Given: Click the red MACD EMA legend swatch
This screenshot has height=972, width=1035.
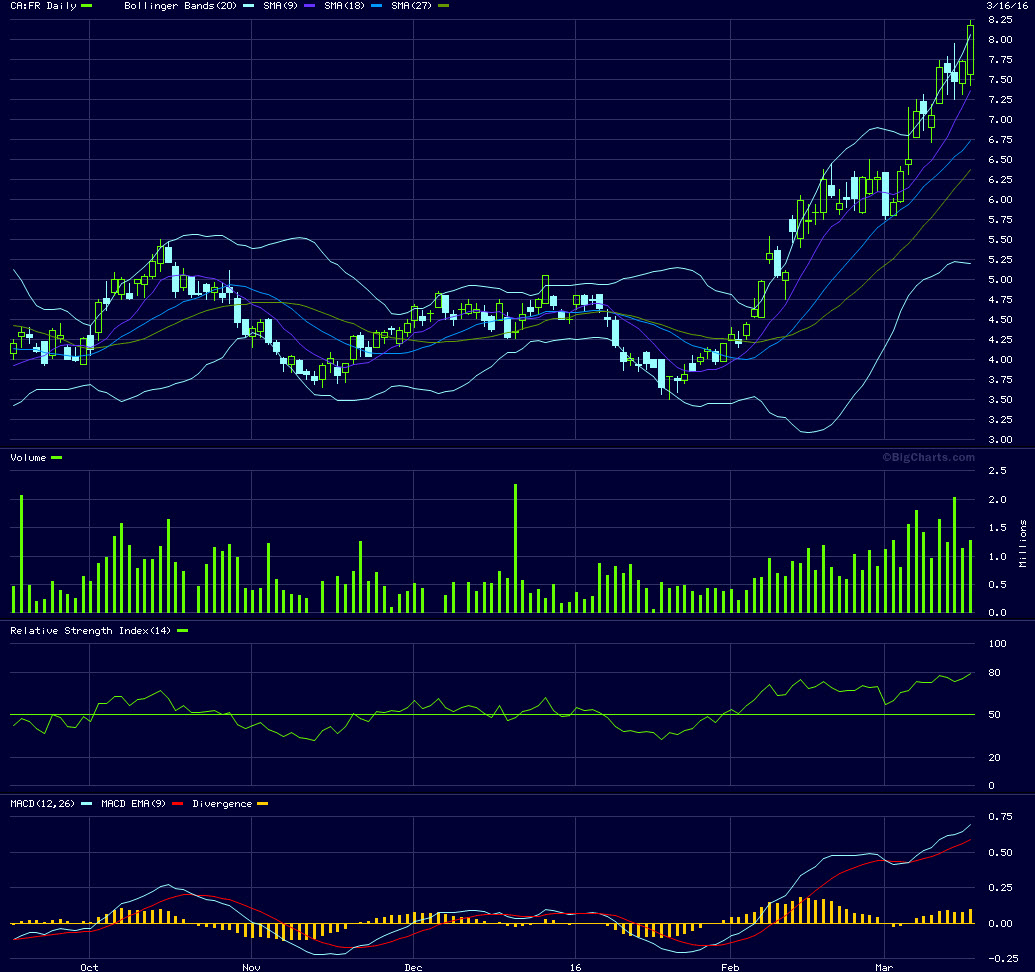Looking at the screenshot, I should [178, 804].
